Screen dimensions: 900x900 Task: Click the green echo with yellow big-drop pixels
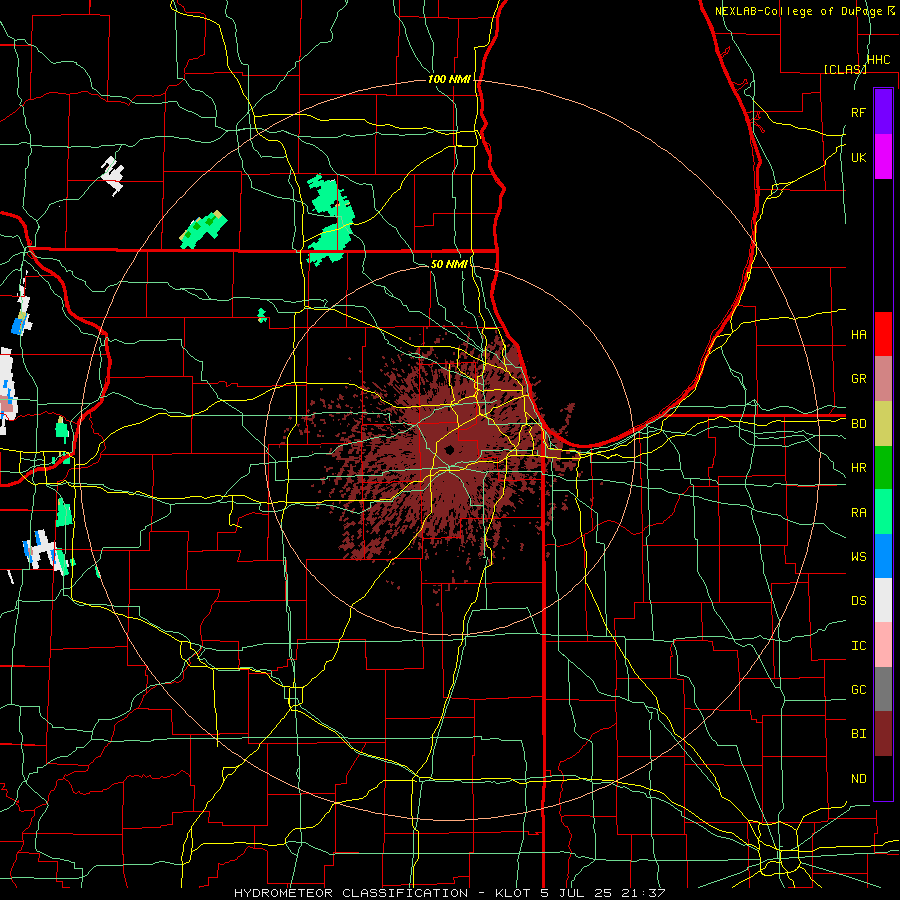pyautogui.click(x=203, y=229)
